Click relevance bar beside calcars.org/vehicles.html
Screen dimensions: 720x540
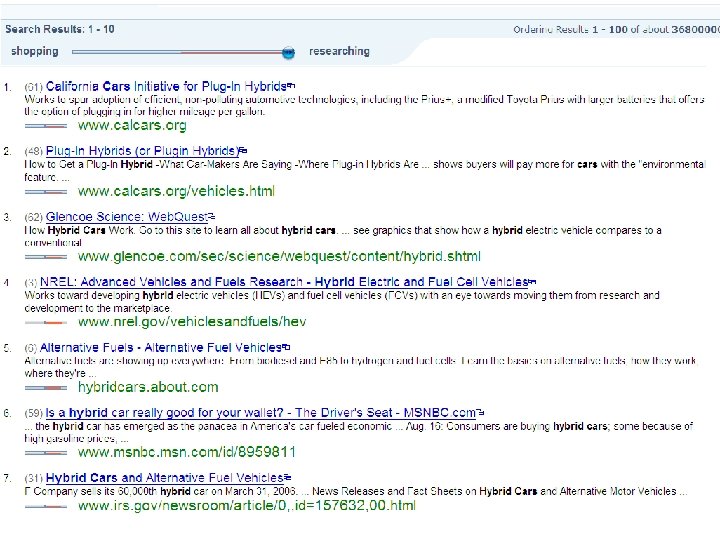46,192
